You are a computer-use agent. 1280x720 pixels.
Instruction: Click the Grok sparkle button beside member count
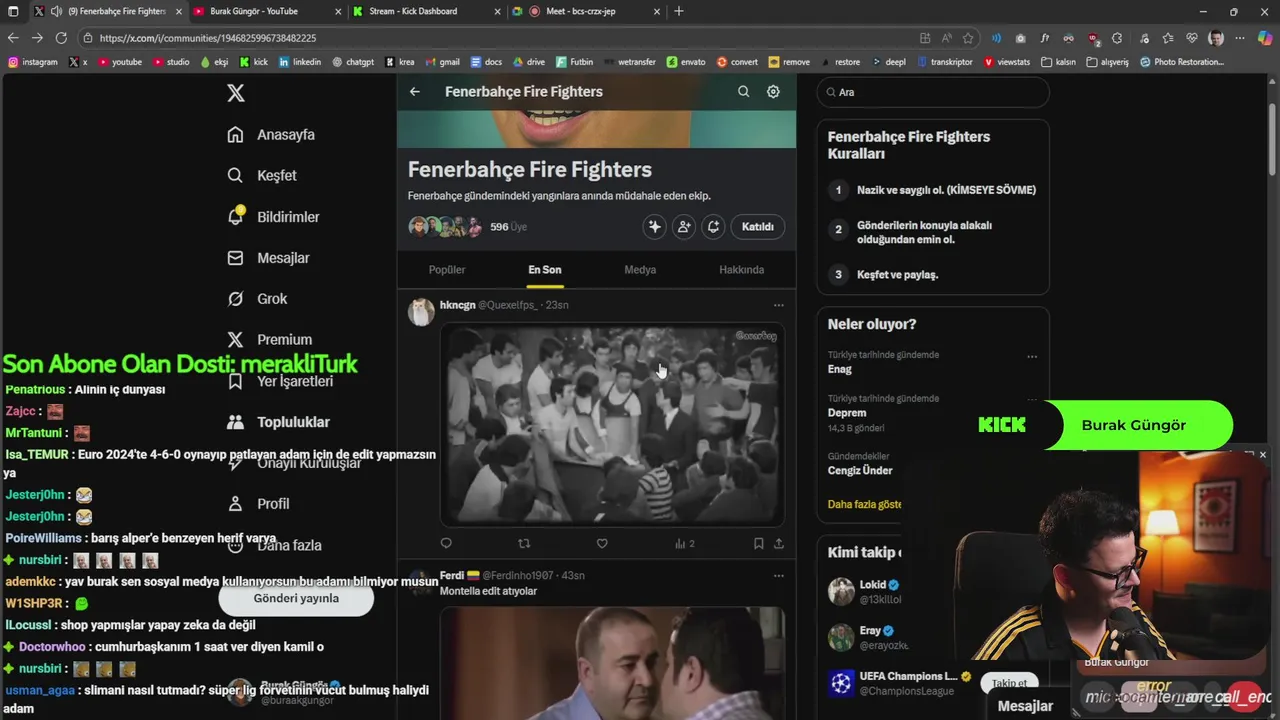click(654, 227)
